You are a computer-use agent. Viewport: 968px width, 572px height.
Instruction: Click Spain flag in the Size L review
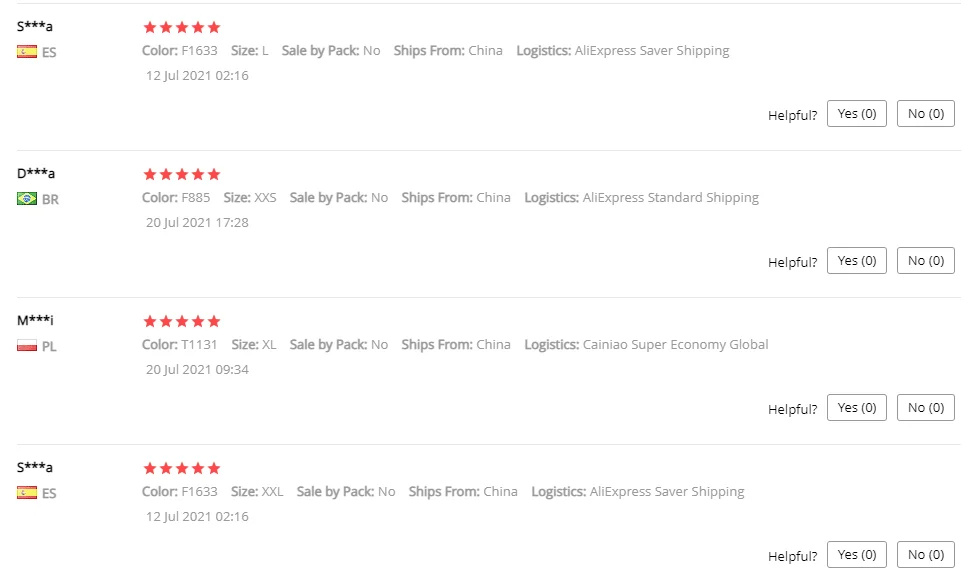(27, 52)
